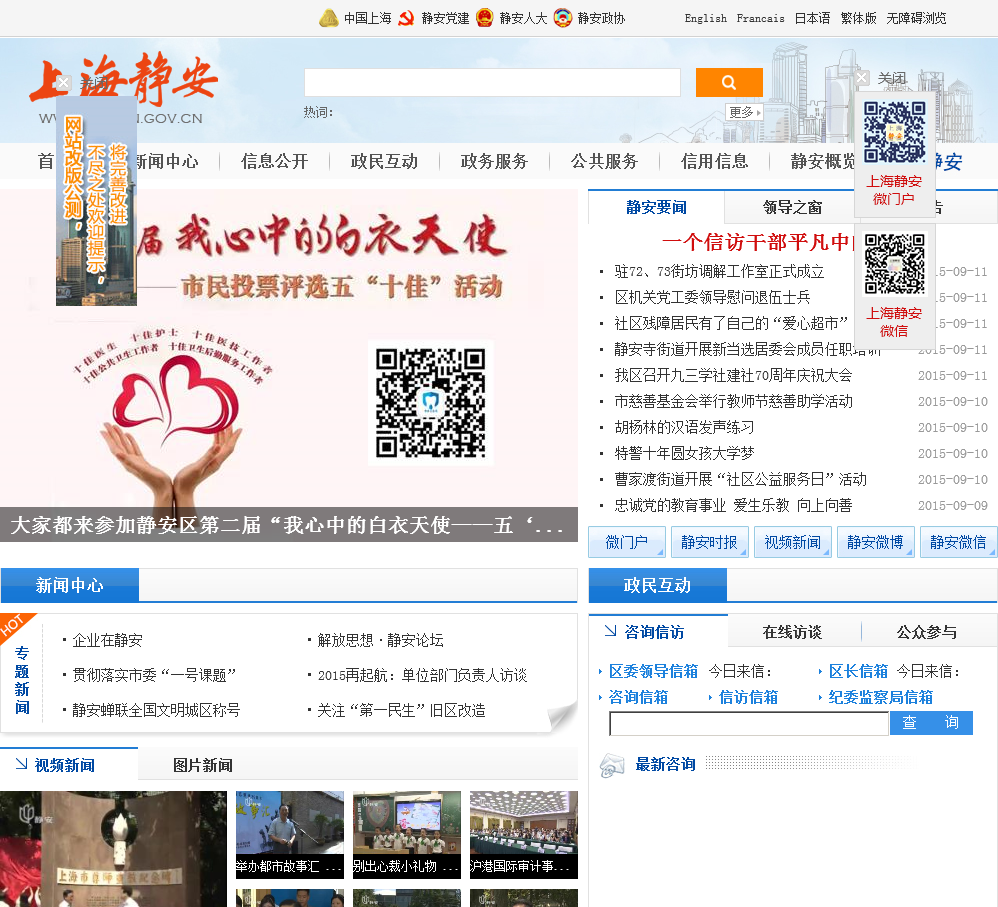Open the 区委领导信箱 mailbox link
The width and height of the screenshot is (998, 907).
(653, 671)
